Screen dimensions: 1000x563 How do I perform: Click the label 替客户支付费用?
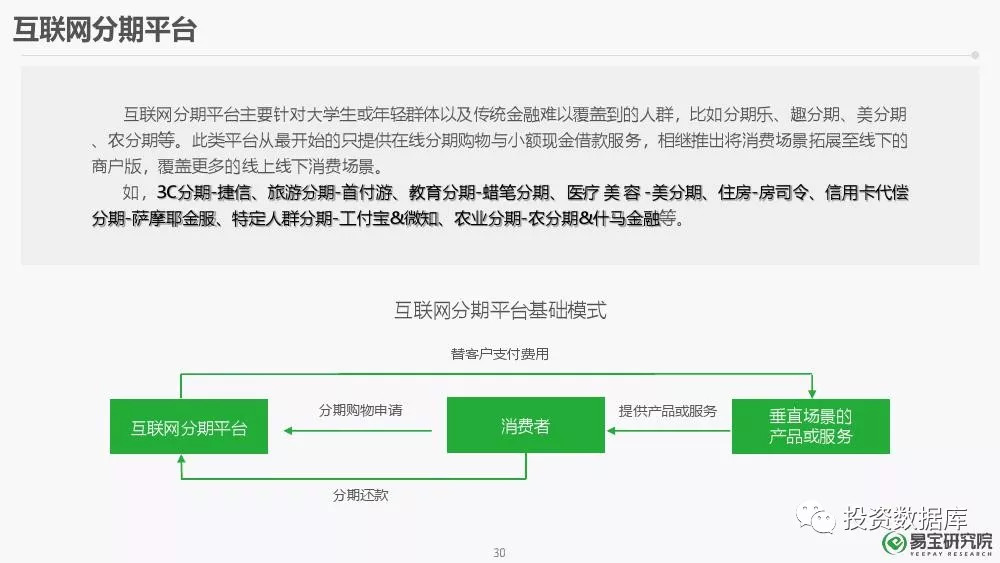point(499,354)
